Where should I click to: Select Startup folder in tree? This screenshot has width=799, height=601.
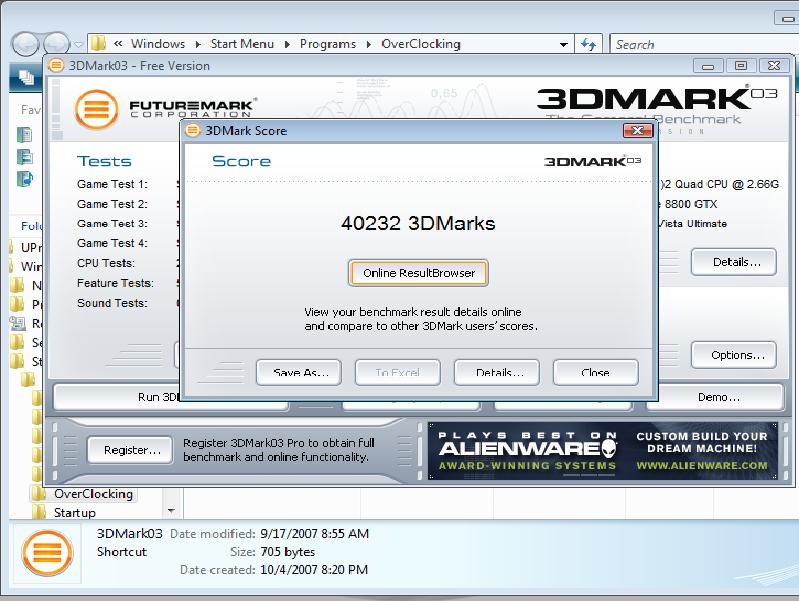(74, 512)
